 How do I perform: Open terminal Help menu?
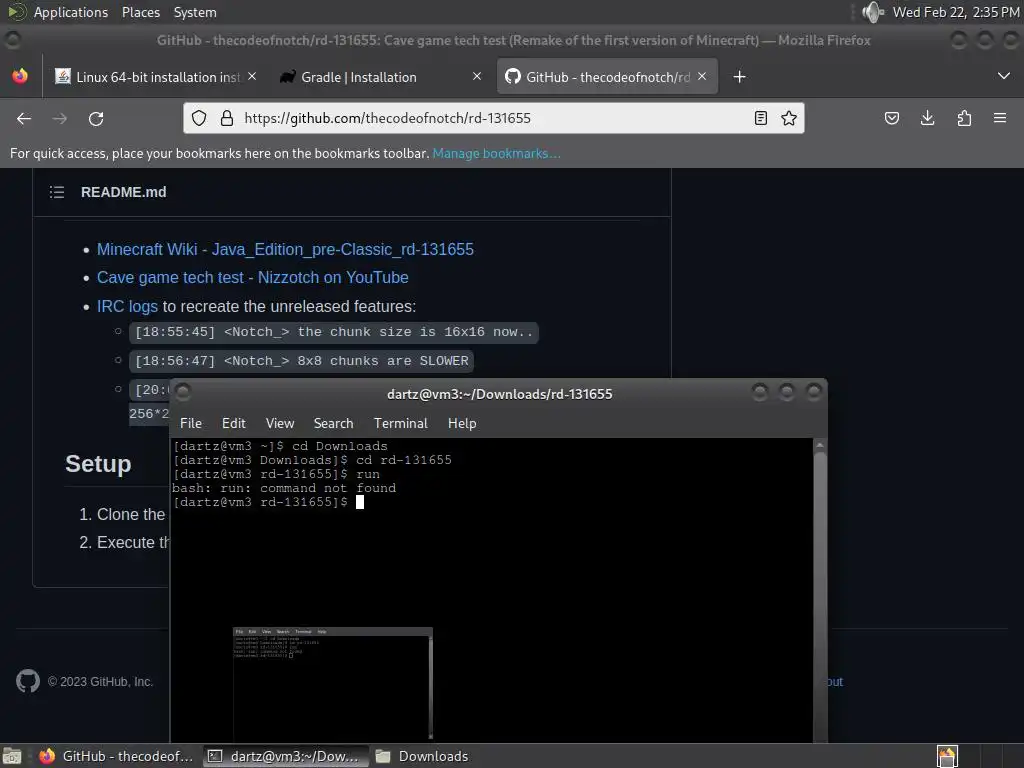[x=462, y=423]
